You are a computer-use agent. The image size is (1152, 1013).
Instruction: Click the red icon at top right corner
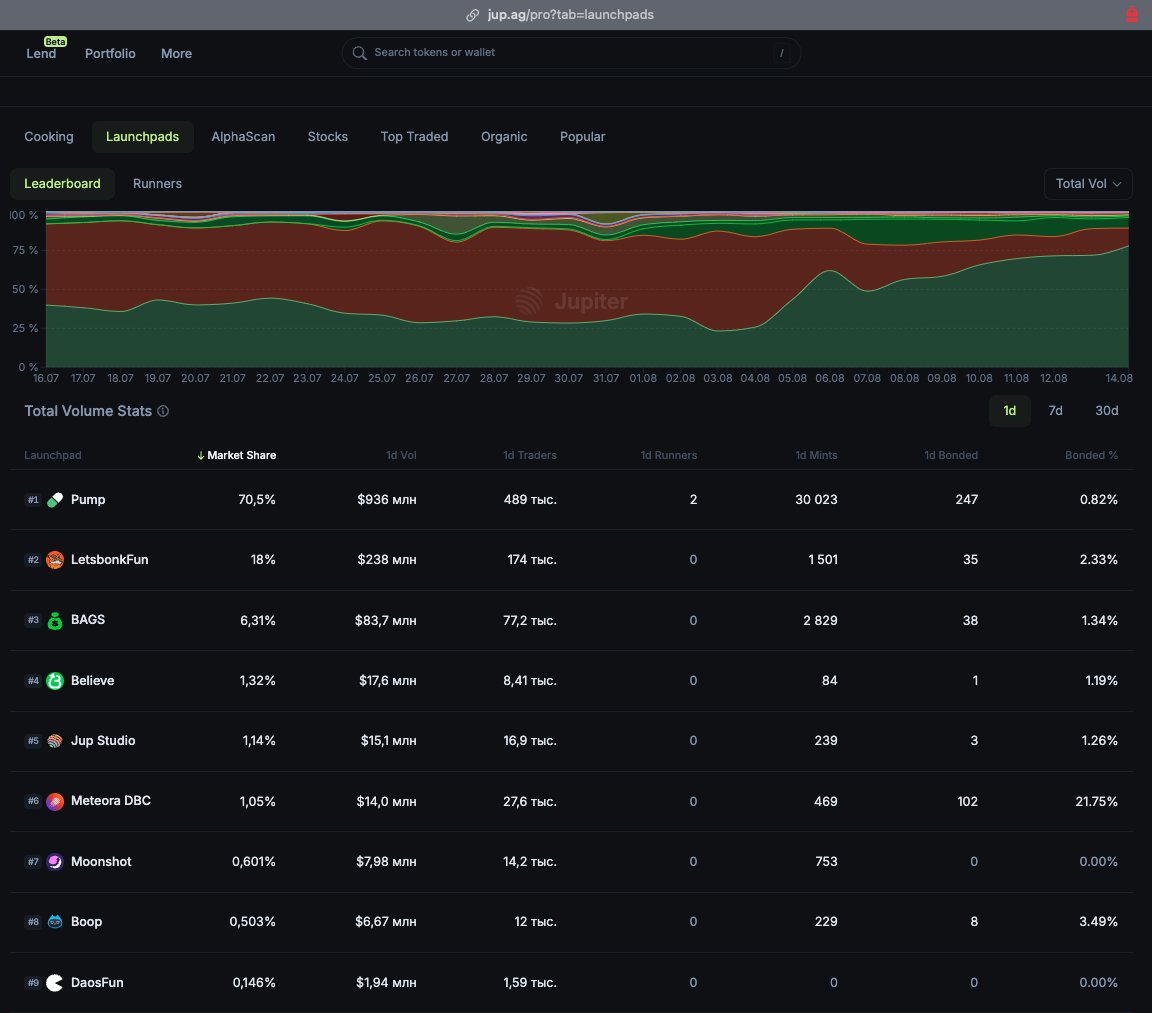tap(1131, 15)
